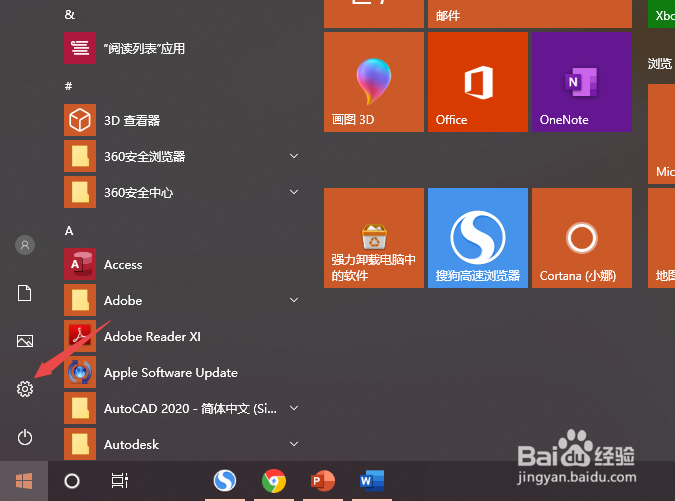Open the 强力卸载电脑中的软件 tile

coord(374,238)
